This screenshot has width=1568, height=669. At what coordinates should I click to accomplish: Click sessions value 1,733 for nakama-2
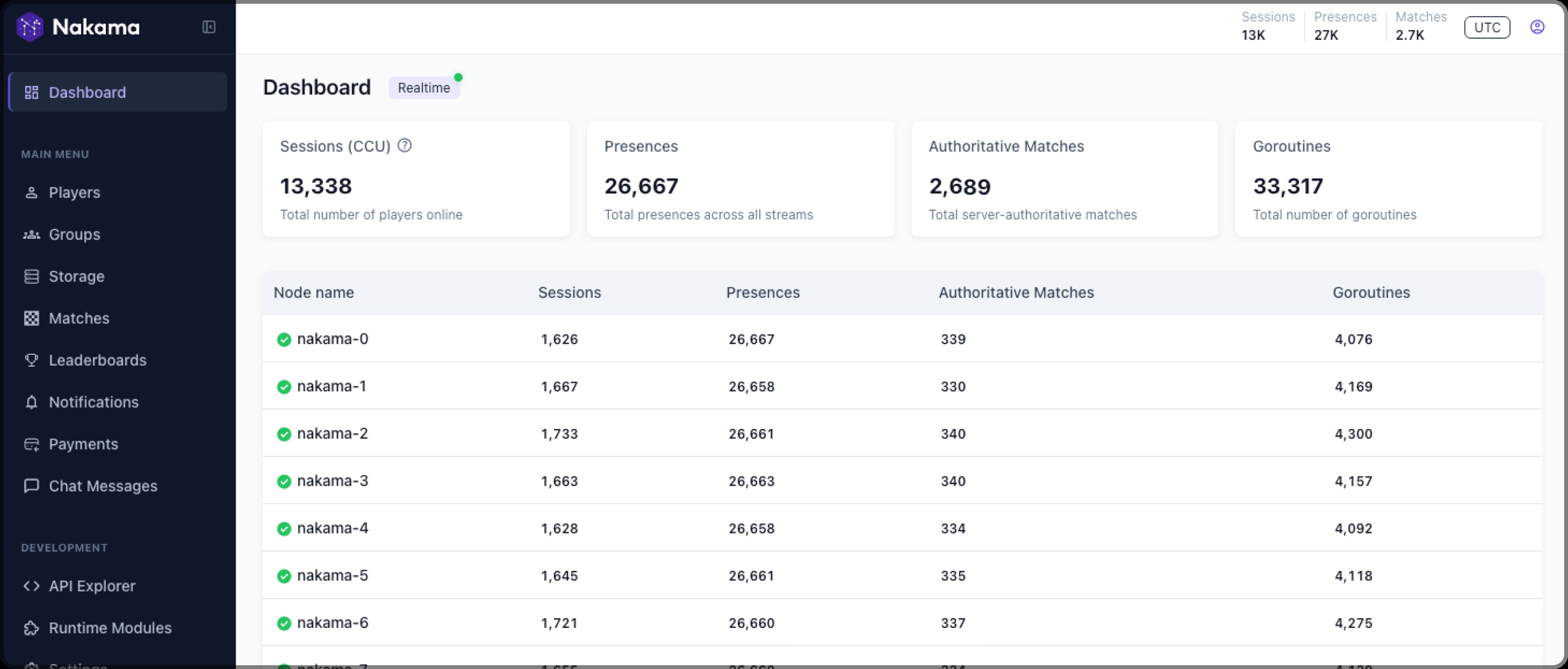(x=559, y=434)
